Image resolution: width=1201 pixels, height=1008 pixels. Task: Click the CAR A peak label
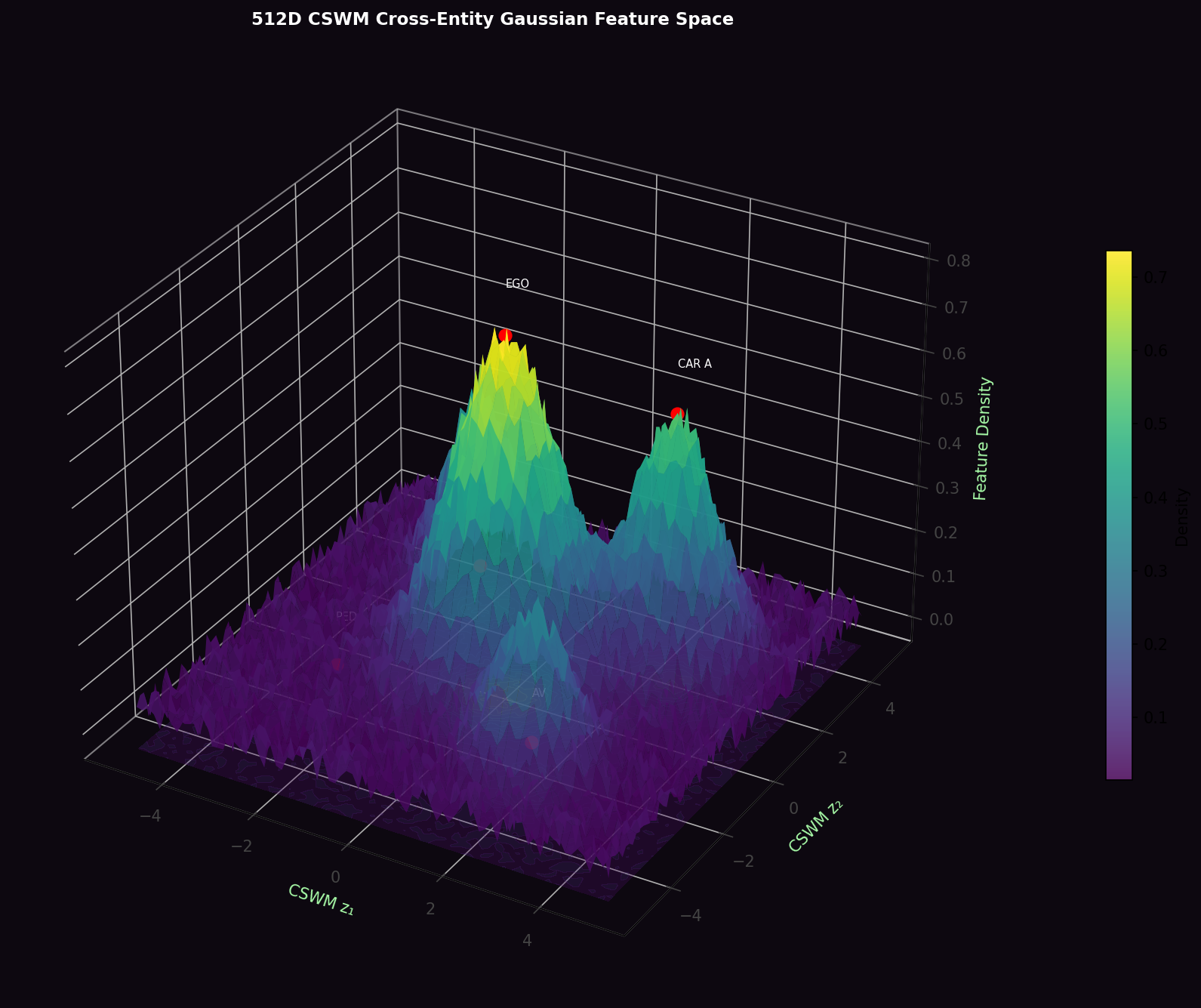[694, 363]
